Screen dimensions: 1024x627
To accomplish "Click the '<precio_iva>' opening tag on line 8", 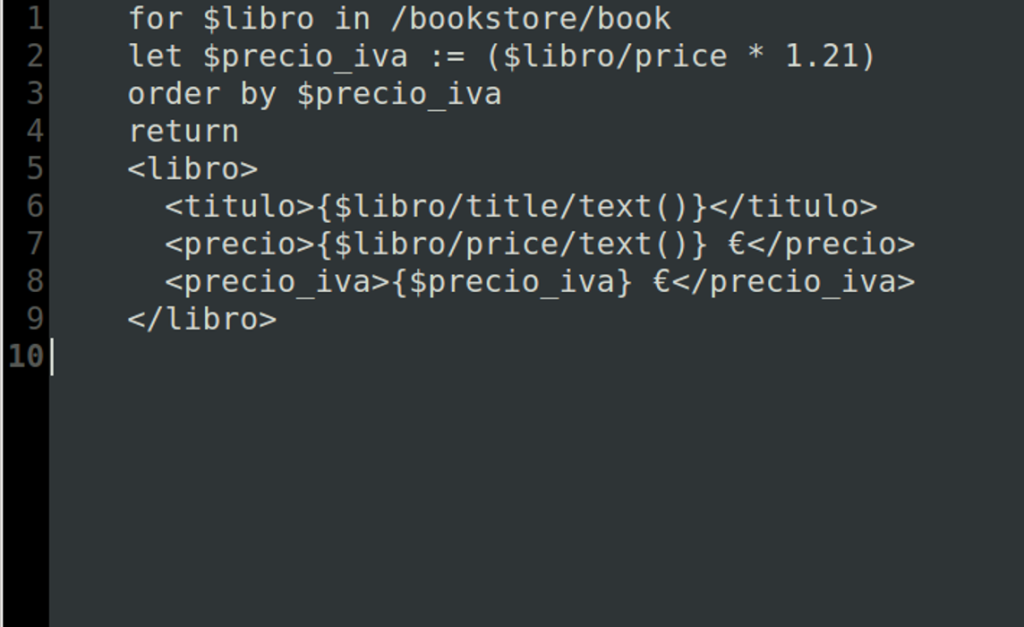I will point(278,282).
